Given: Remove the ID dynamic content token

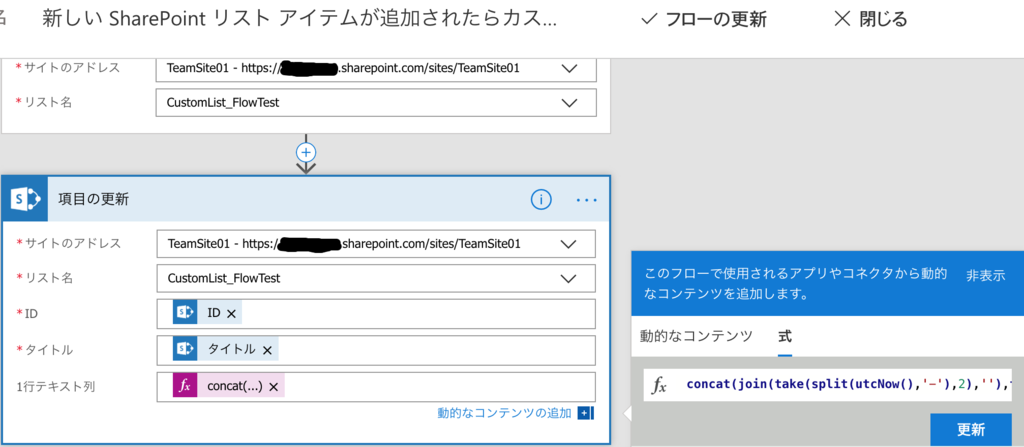Looking at the screenshot, I should click(231, 314).
